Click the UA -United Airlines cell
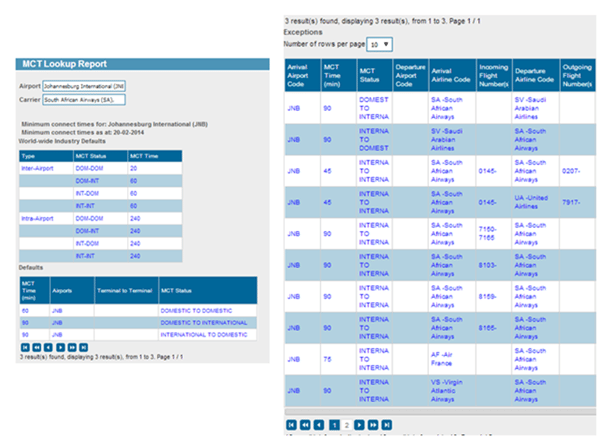The image size is (600, 441). [535, 202]
